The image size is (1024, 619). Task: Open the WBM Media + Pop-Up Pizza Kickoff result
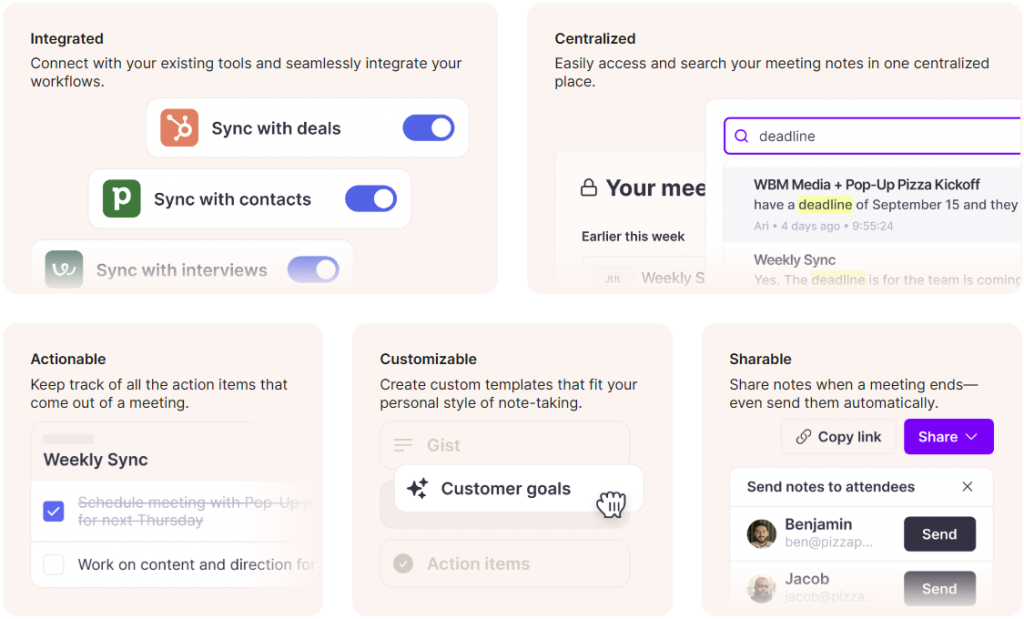point(866,185)
